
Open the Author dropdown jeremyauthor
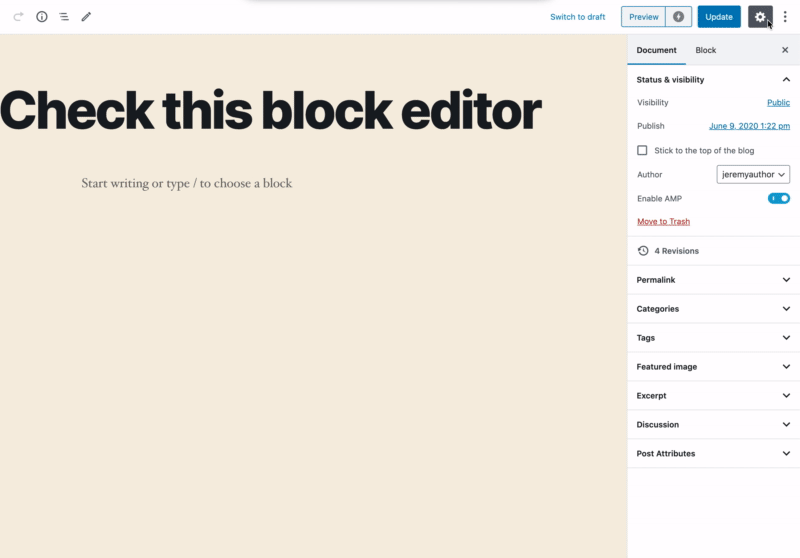753,174
